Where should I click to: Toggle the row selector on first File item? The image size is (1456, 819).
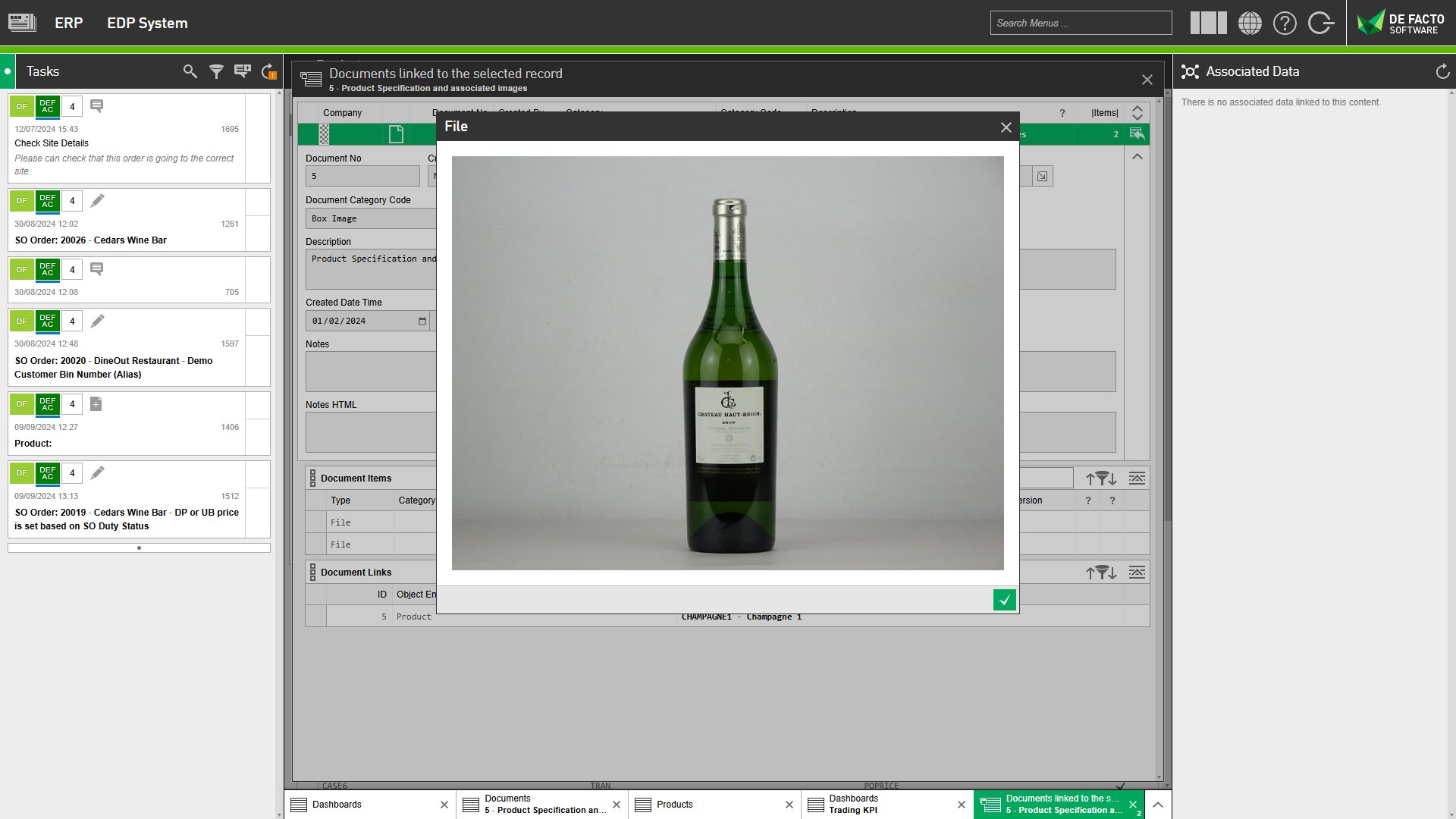pyautogui.click(x=315, y=522)
